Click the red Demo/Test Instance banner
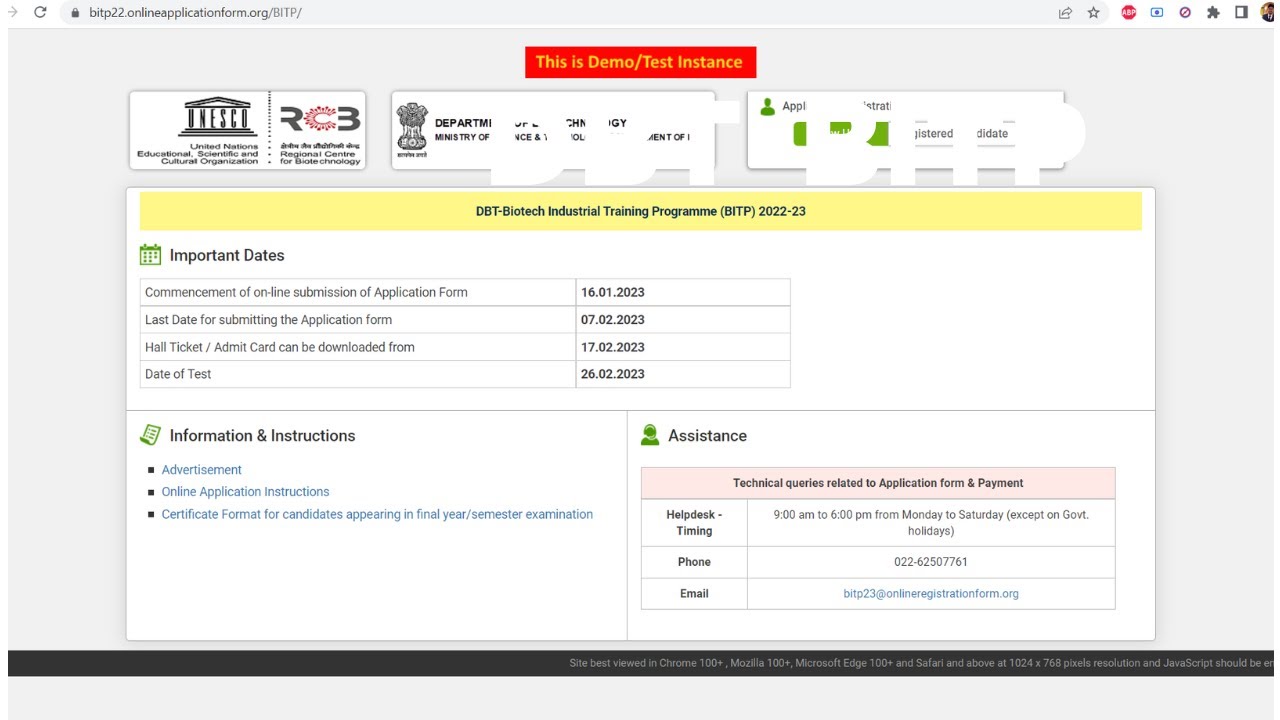This screenshot has width=1280, height=720. click(640, 62)
